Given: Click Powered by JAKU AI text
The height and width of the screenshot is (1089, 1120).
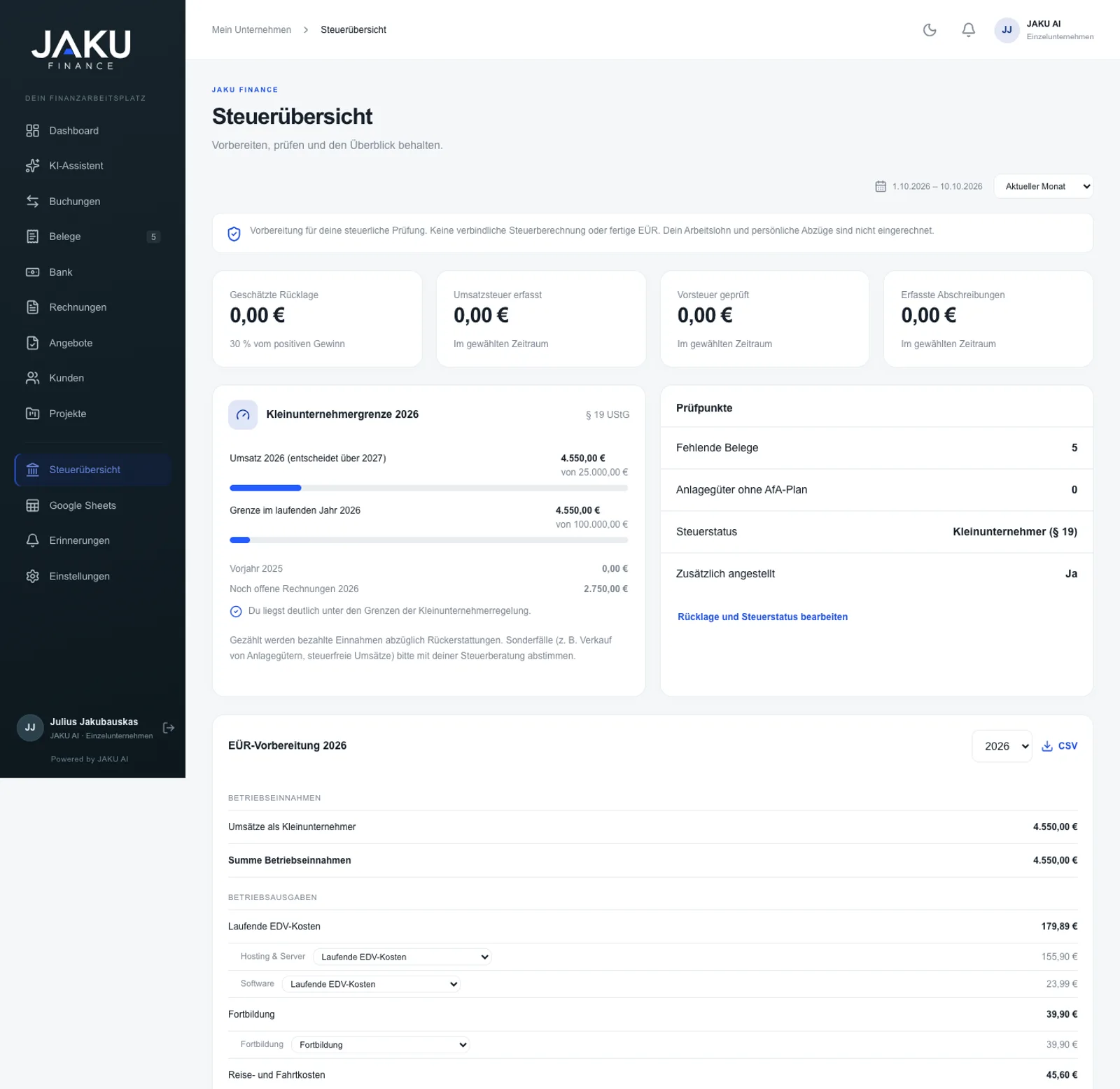Looking at the screenshot, I should [90, 759].
